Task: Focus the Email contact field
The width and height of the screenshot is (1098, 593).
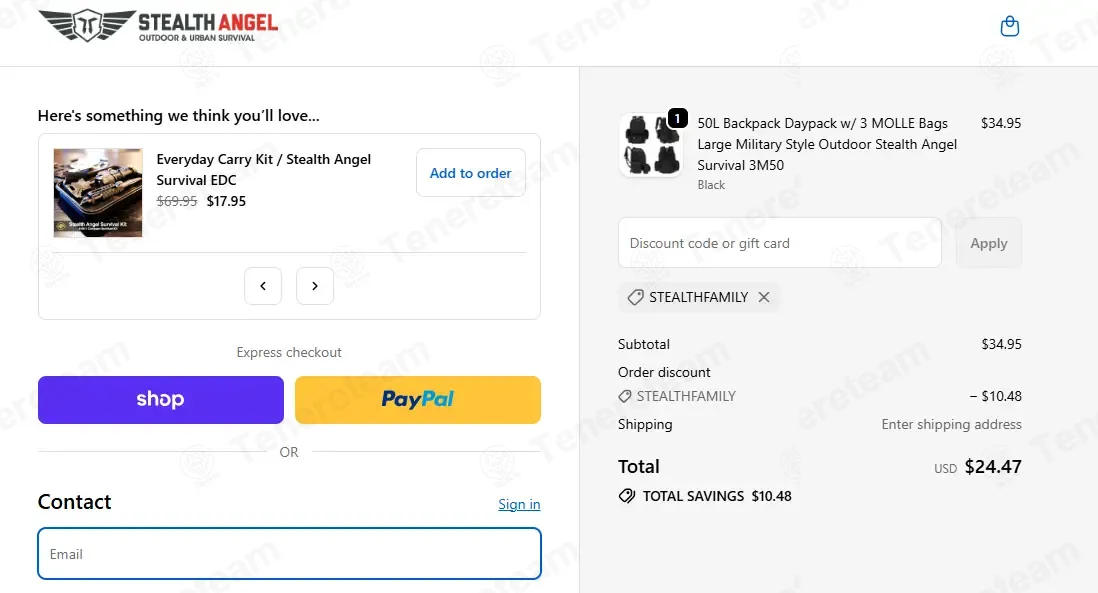Action: [289, 554]
